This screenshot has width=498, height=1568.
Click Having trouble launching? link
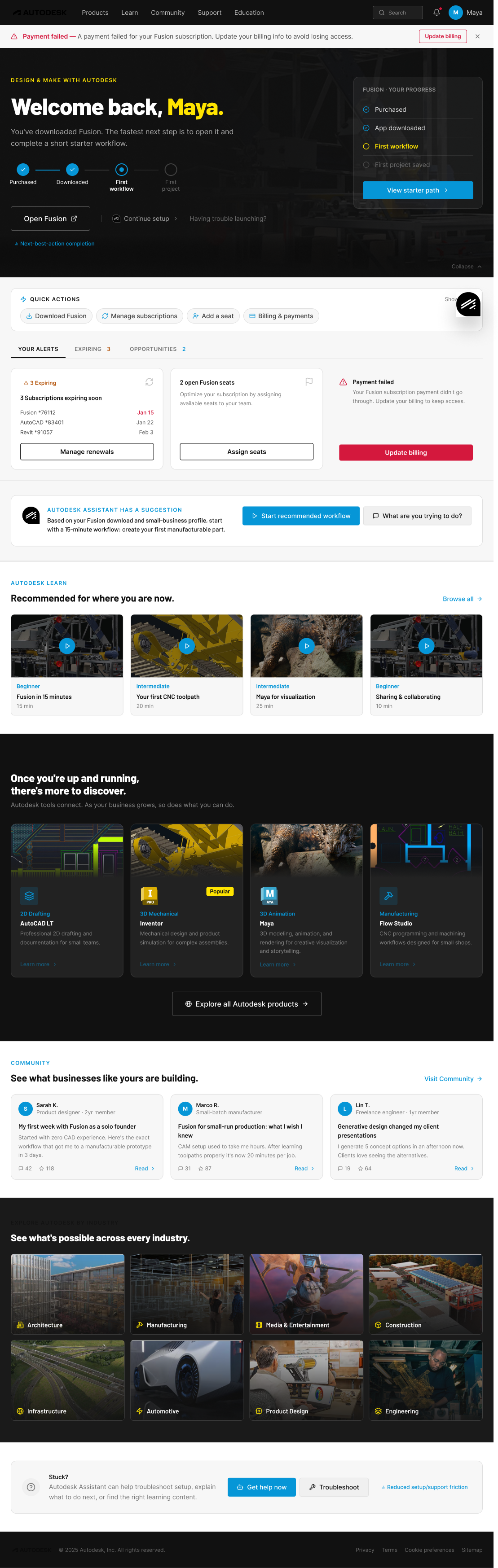tap(228, 219)
